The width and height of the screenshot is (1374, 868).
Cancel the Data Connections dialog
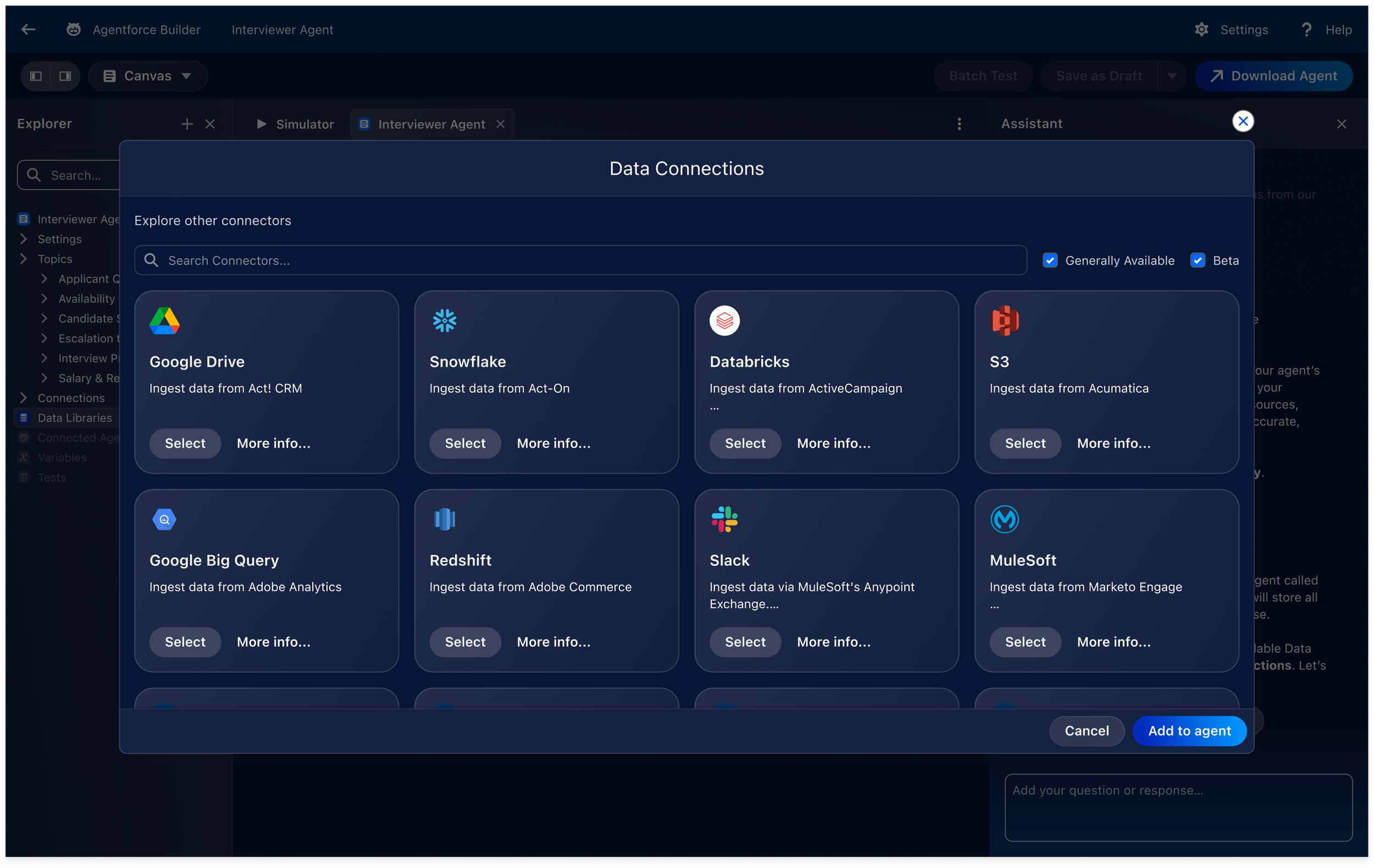[1087, 731]
